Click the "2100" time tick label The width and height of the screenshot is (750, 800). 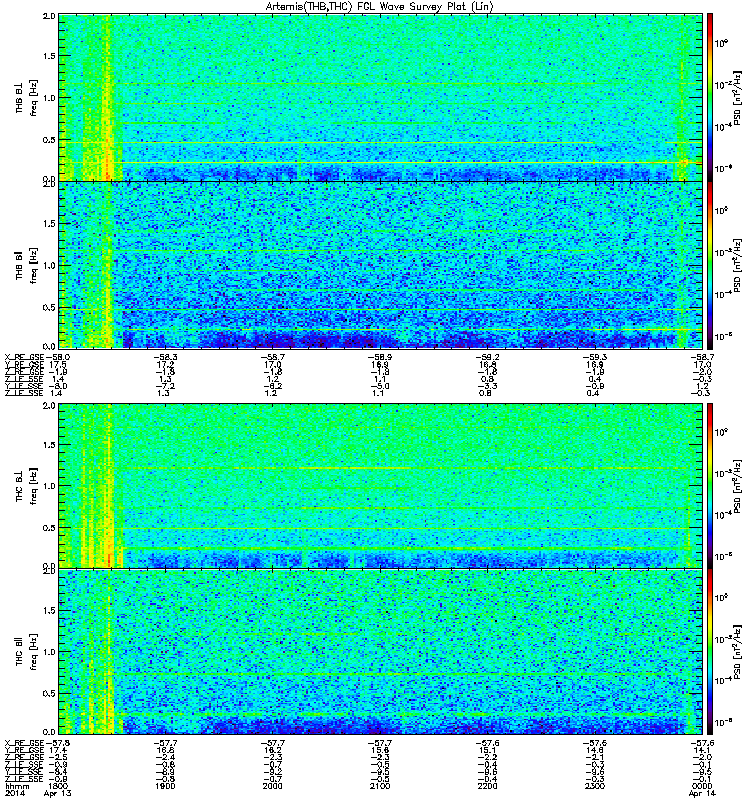[x=380, y=786]
